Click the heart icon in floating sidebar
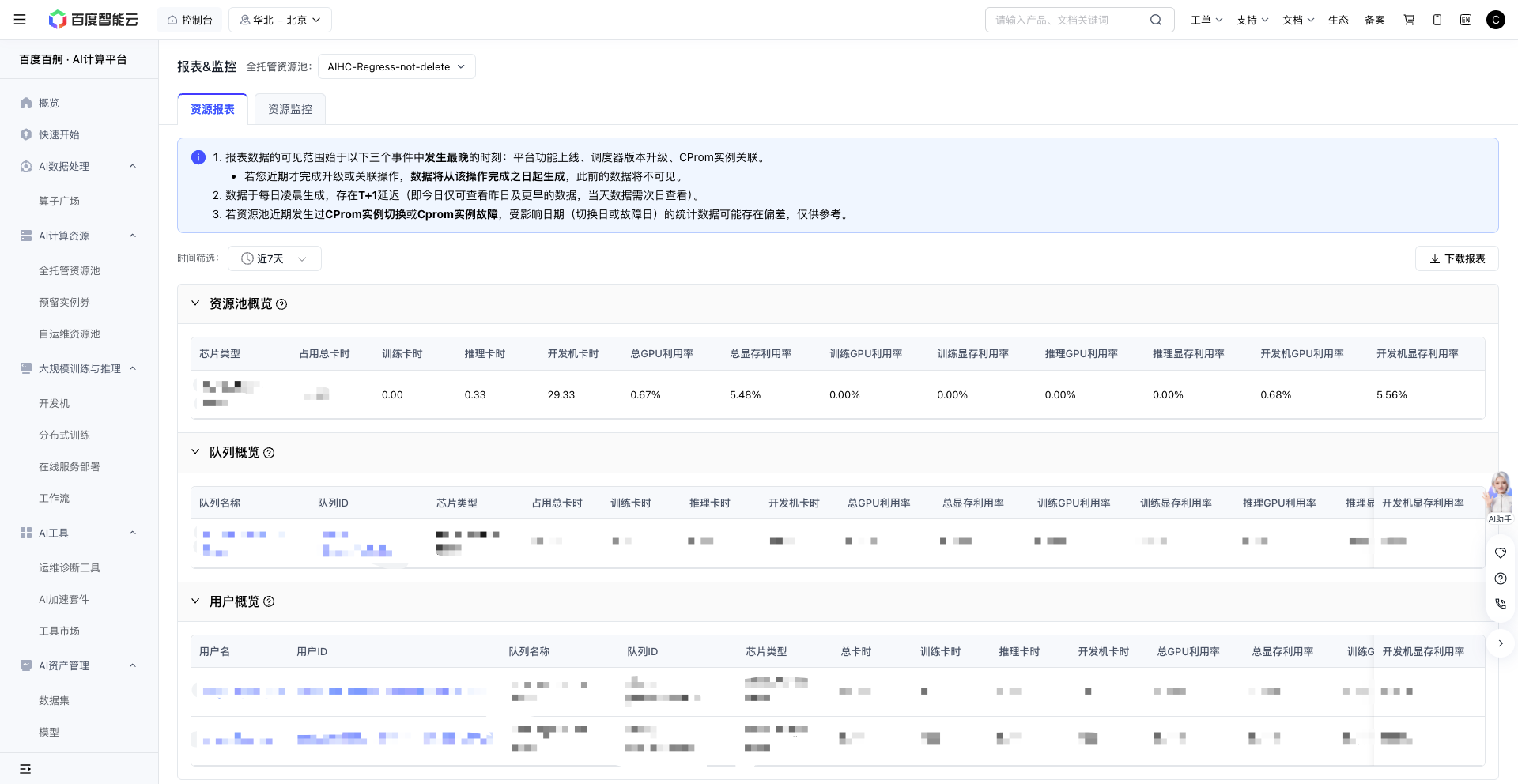Screen dimensions: 1518x784 click(x=1501, y=553)
